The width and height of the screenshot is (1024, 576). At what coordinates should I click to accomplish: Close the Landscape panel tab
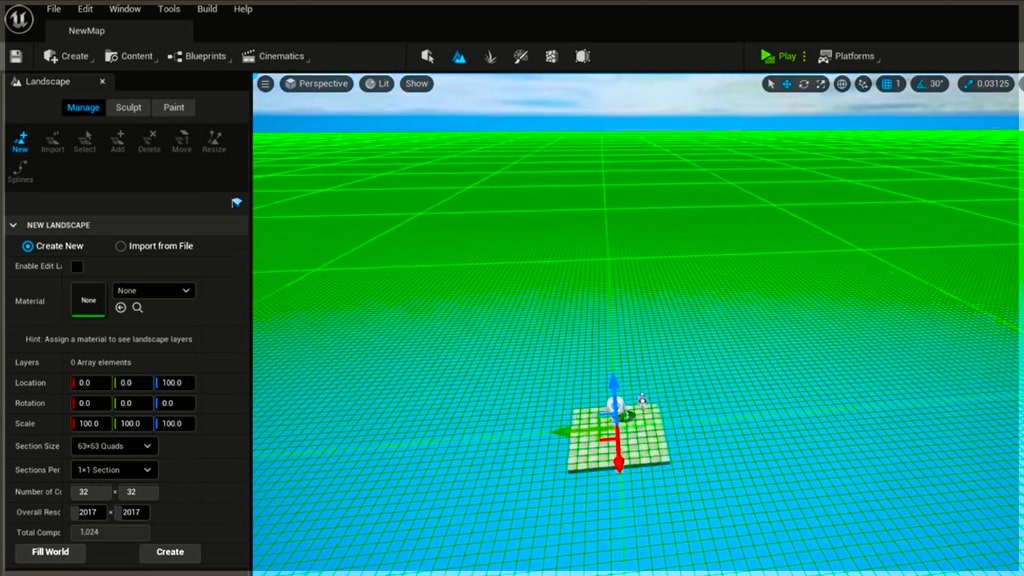pos(103,82)
